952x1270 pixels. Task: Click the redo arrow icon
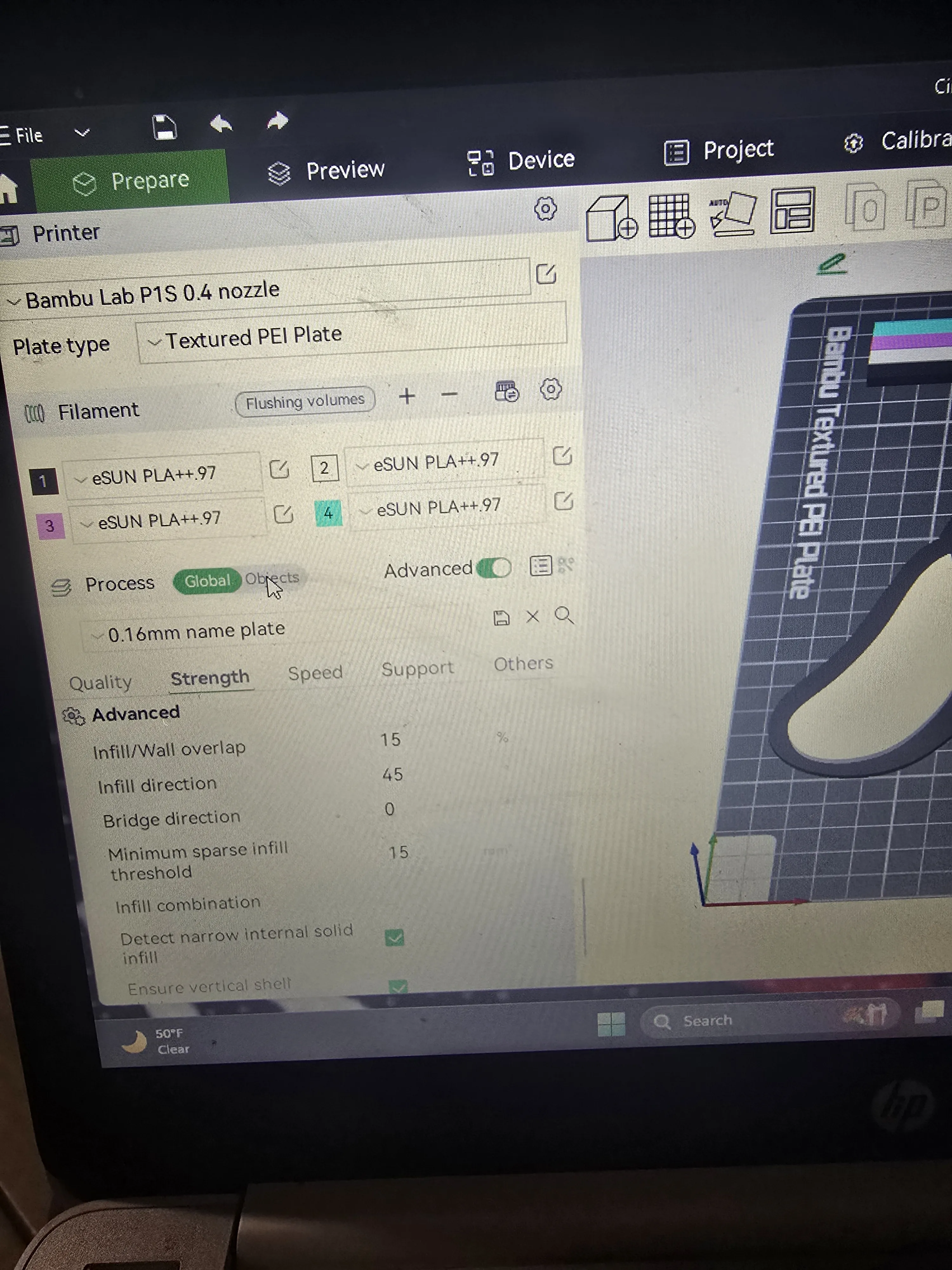coord(278,121)
